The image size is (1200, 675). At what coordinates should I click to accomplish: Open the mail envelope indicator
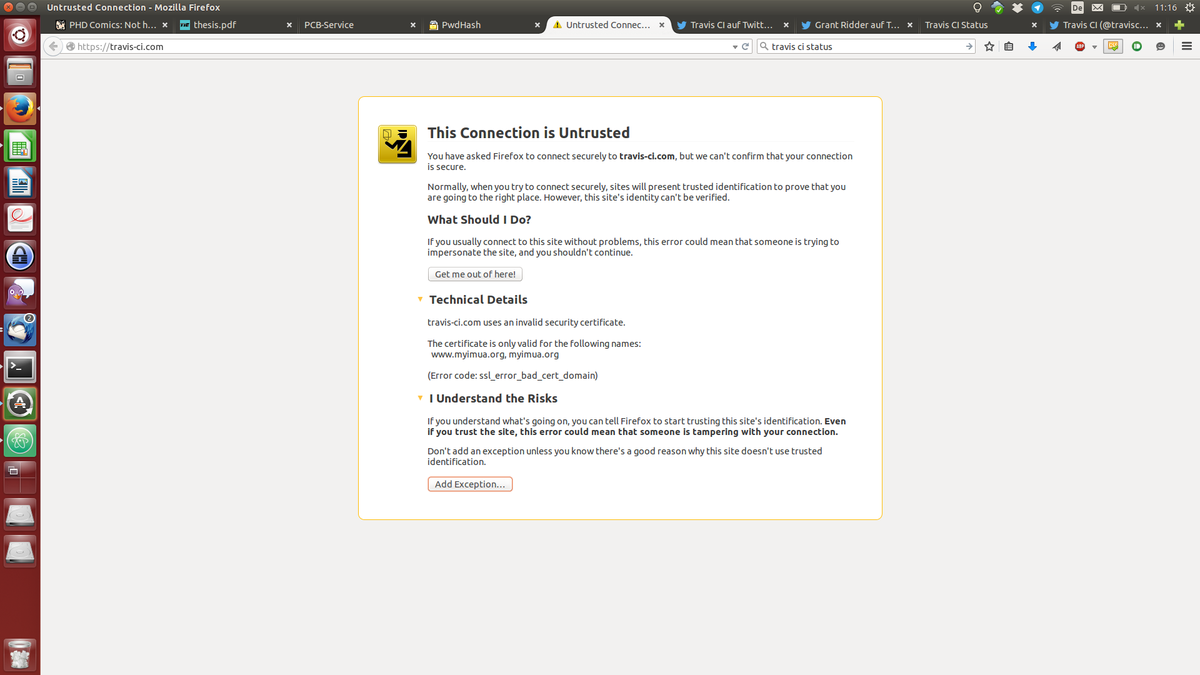click(x=1097, y=8)
